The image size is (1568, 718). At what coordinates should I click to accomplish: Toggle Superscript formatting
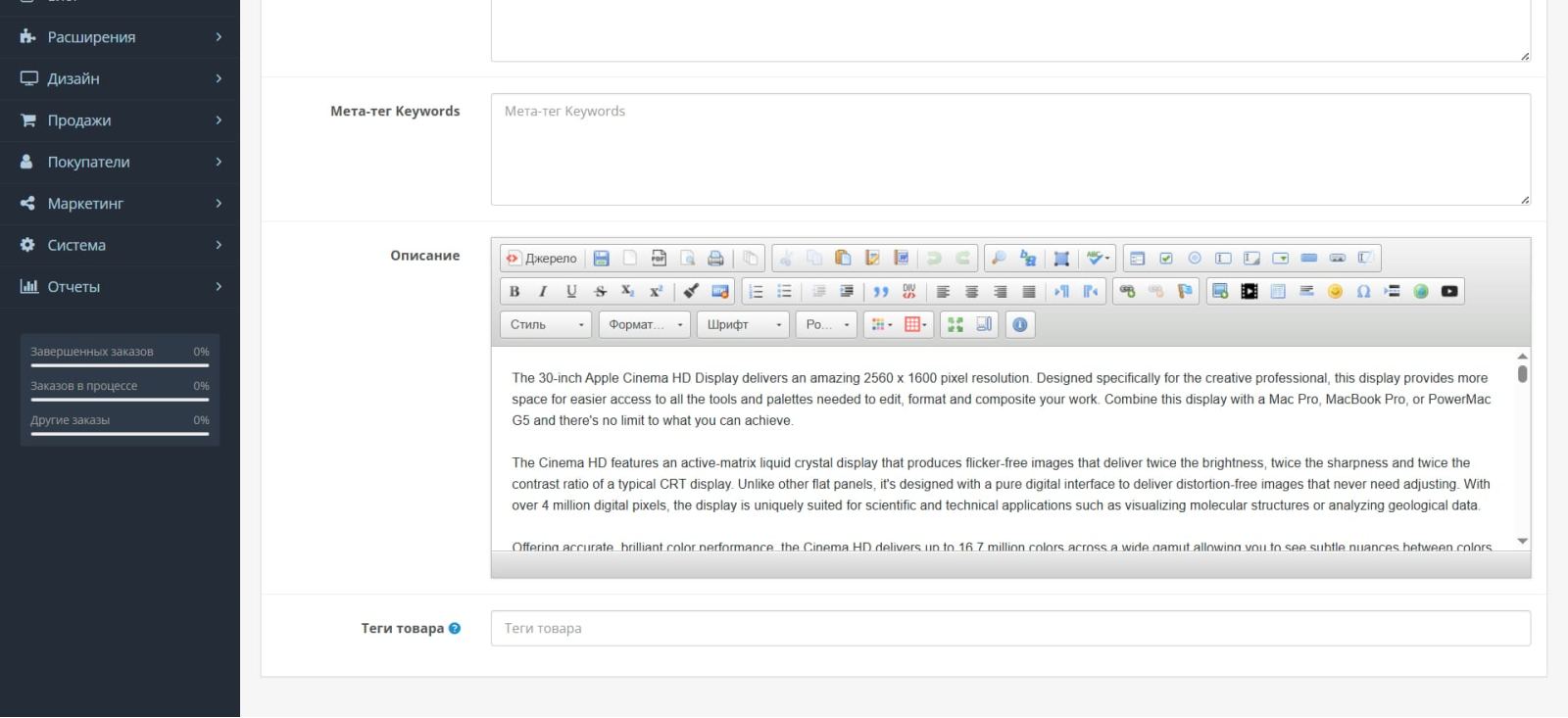tap(657, 292)
